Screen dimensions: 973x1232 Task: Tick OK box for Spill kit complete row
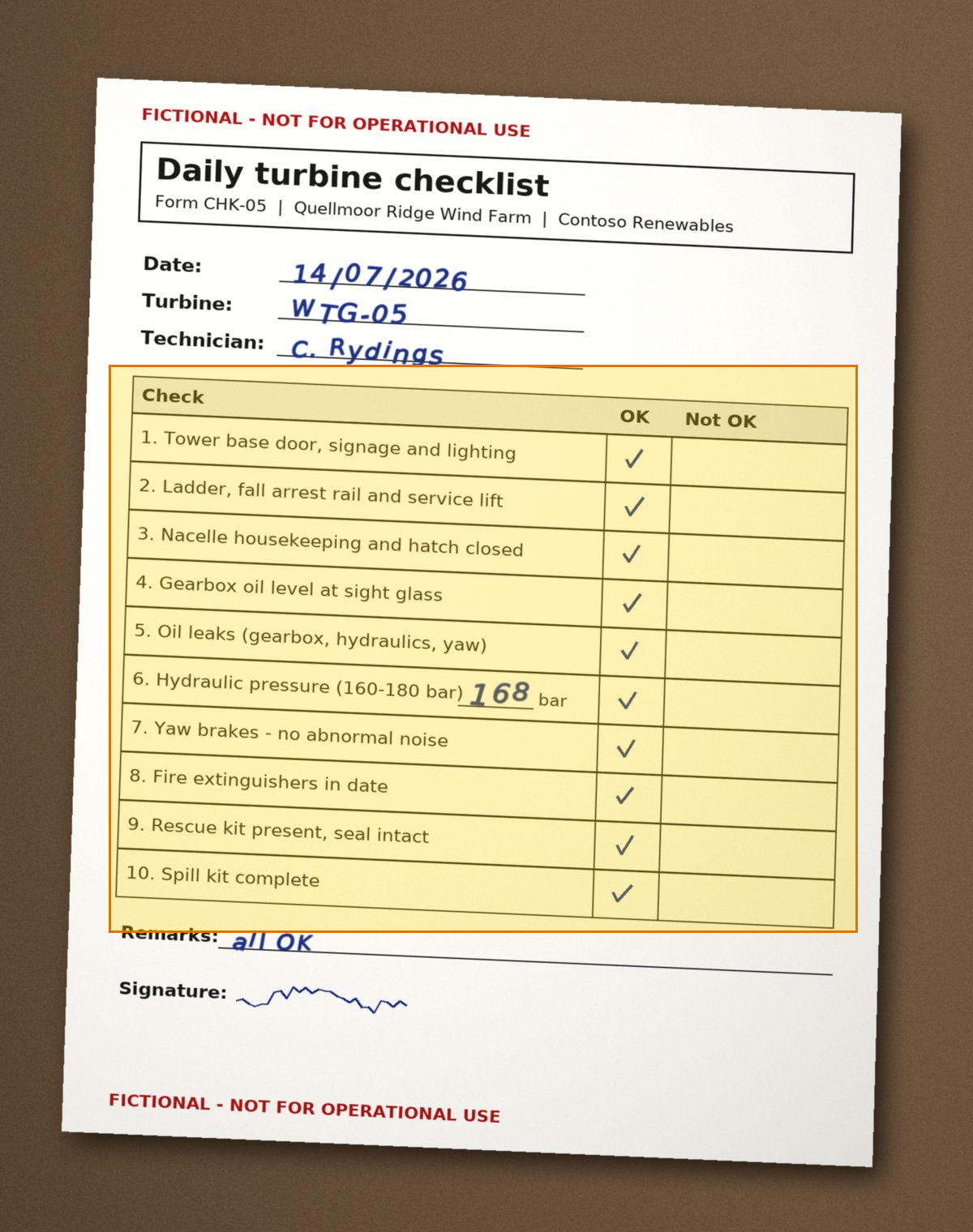tap(625, 894)
